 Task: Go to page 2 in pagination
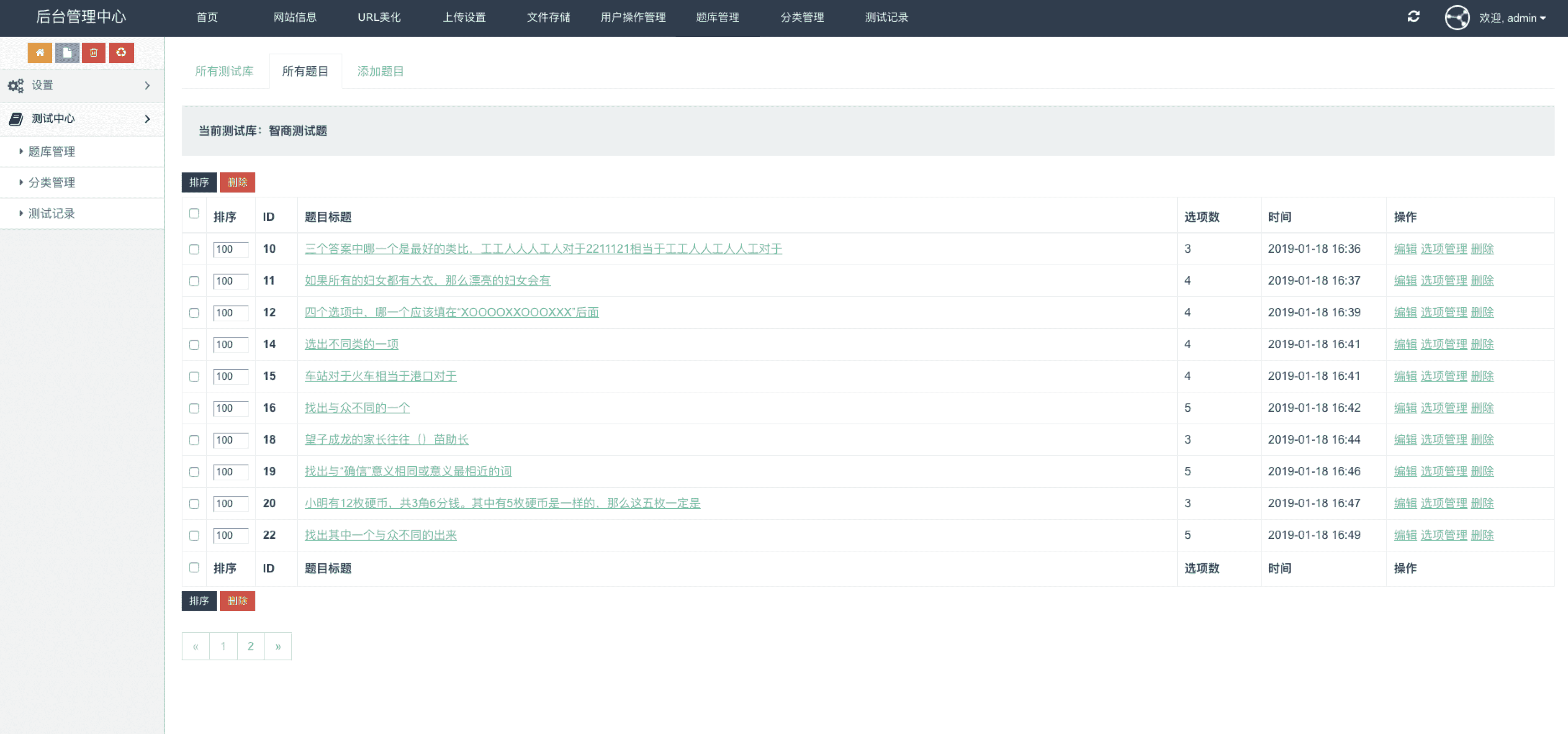(x=250, y=647)
